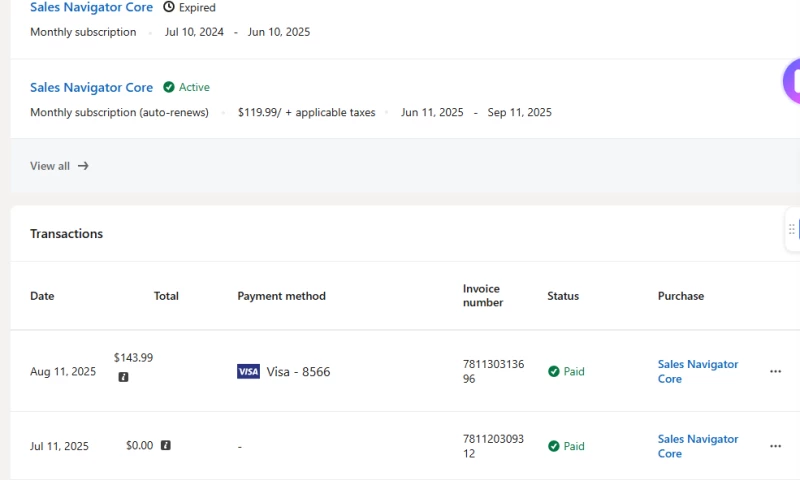Select invoice number 781130313696
This screenshot has width=800, height=480.
493,371
